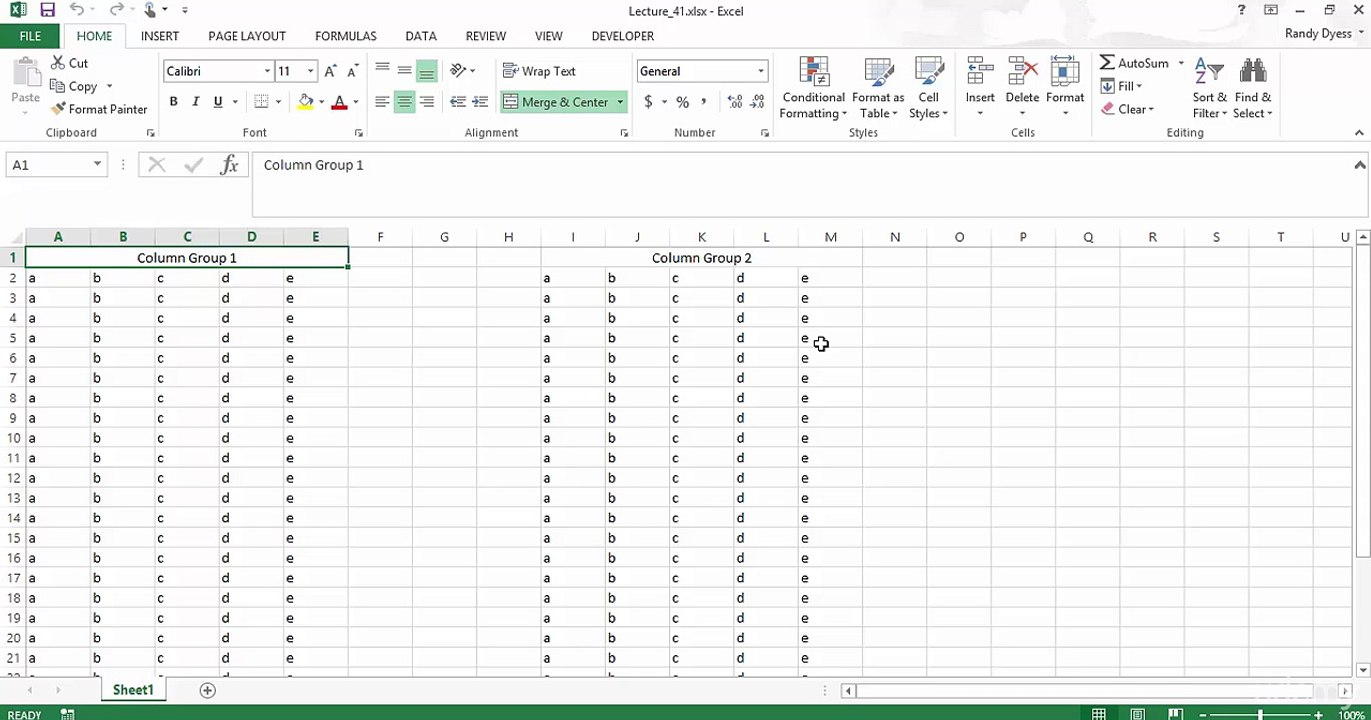The width and height of the screenshot is (1371, 720).
Task: Add a new sheet with the plus icon
Action: (x=207, y=690)
